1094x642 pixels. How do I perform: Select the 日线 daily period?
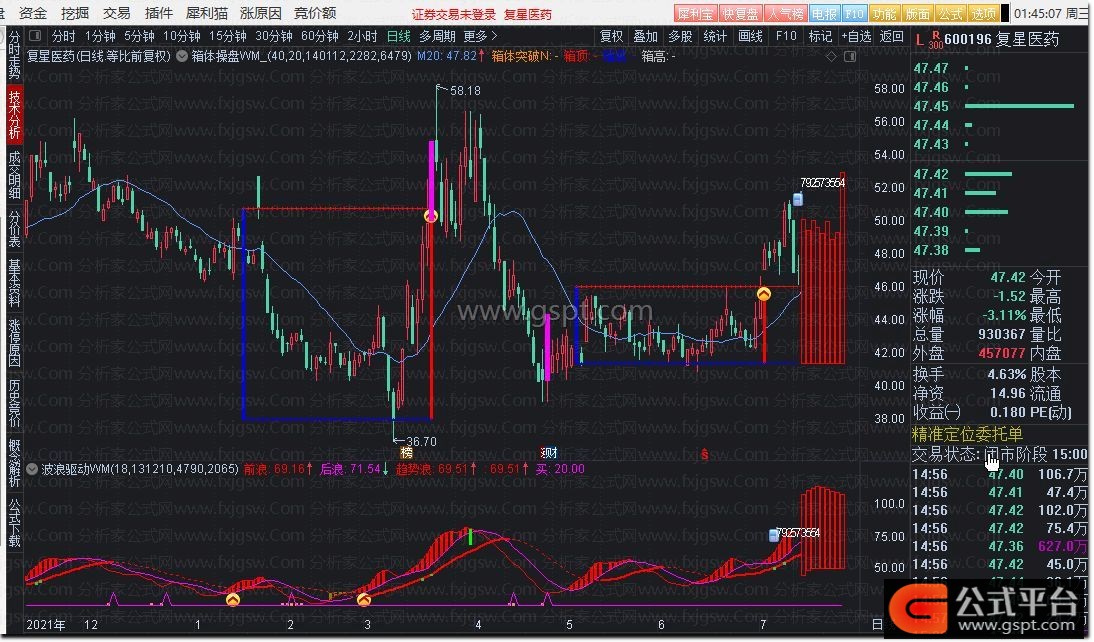[398, 36]
